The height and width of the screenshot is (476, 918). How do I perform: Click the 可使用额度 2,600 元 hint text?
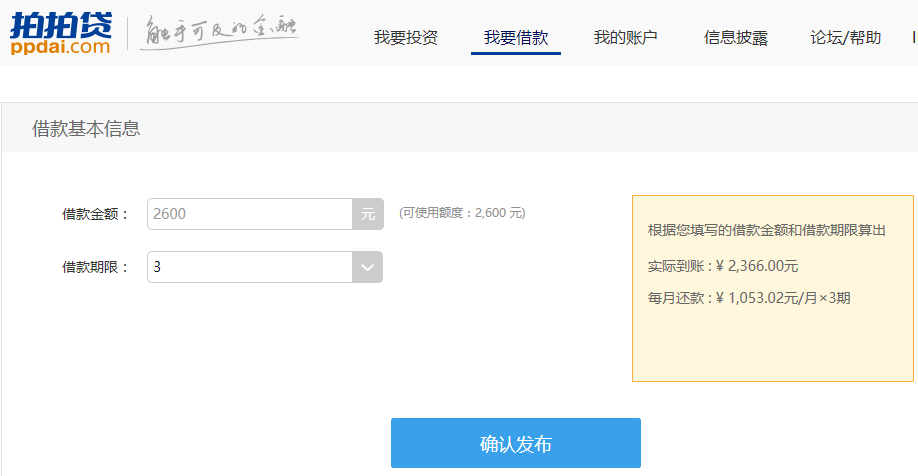[x=462, y=213]
